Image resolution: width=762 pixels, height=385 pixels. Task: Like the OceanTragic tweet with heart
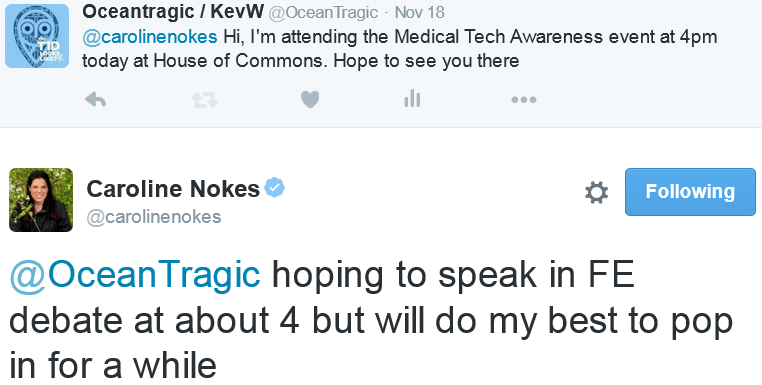click(x=310, y=100)
